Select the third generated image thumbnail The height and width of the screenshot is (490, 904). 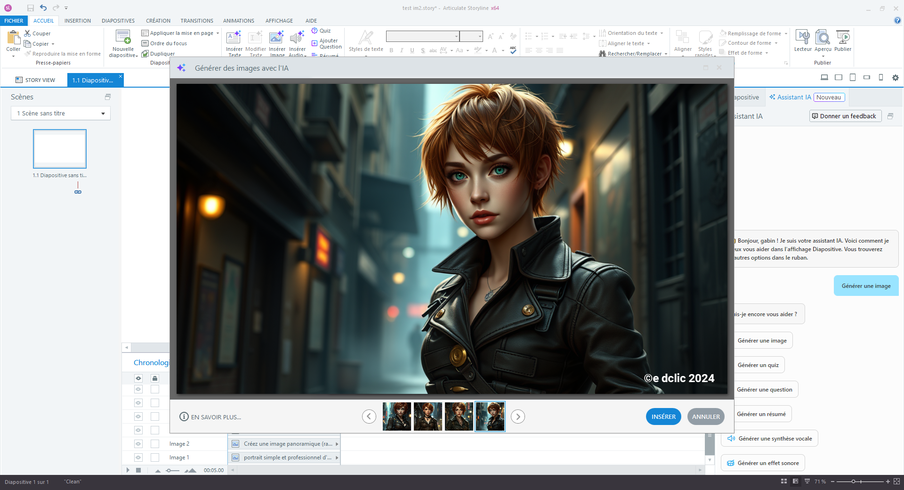click(459, 416)
